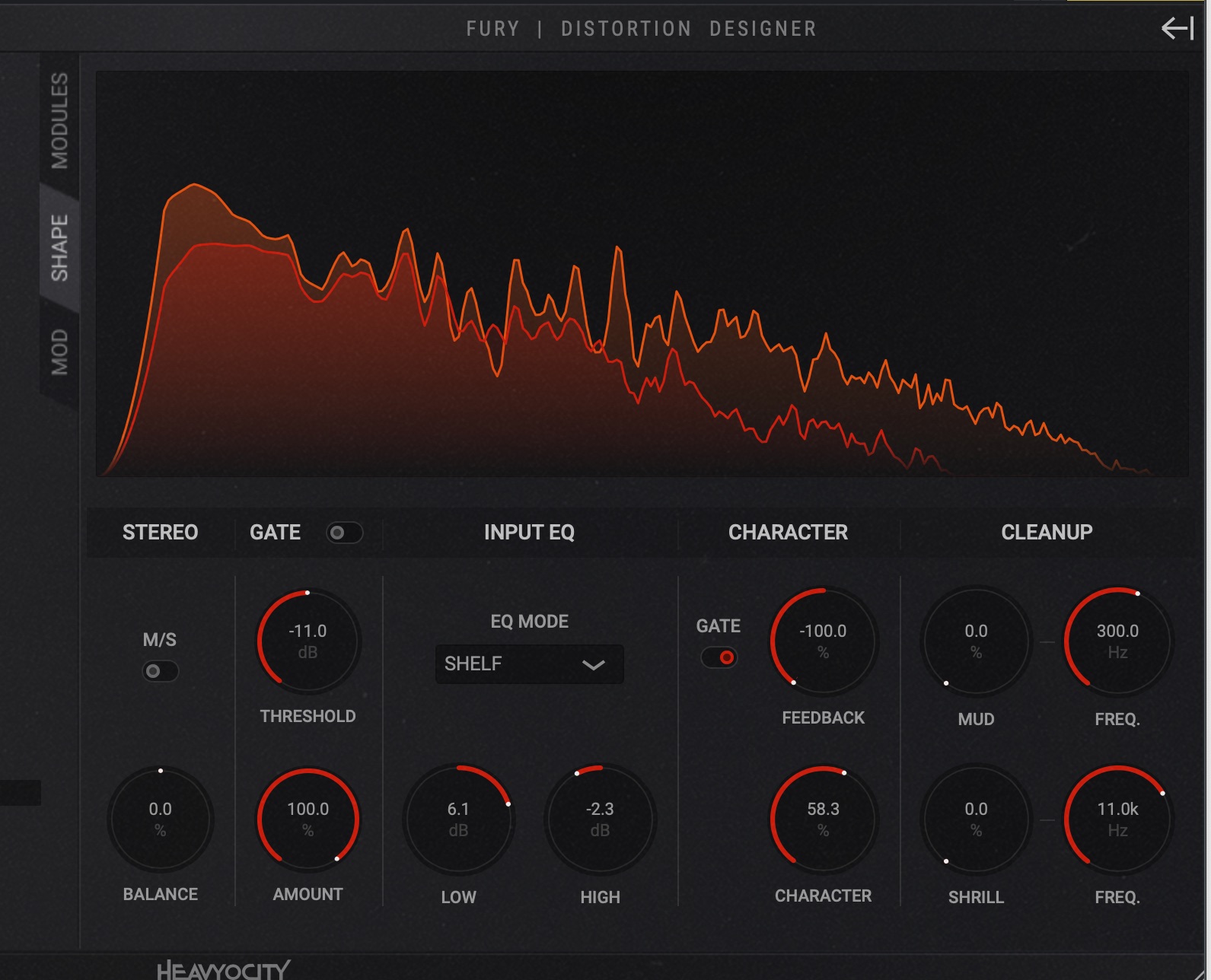Open the MODULES side tab
The width and height of the screenshot is (1211, 980).
point(59,120)
